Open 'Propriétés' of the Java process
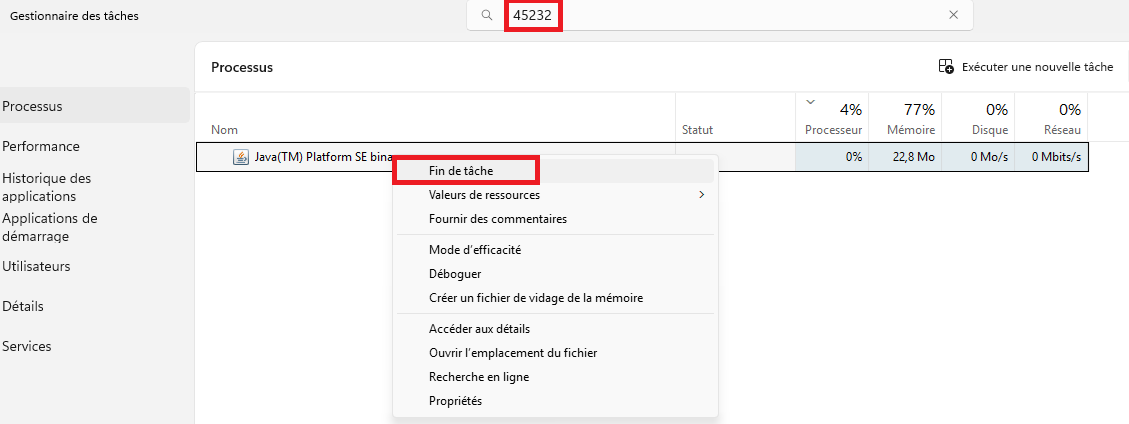This screenshot has width=1129, height=424. coord(455,401)
